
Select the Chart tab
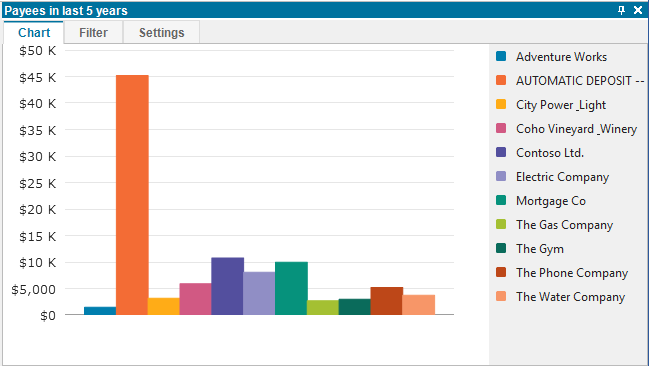point(34,32)
